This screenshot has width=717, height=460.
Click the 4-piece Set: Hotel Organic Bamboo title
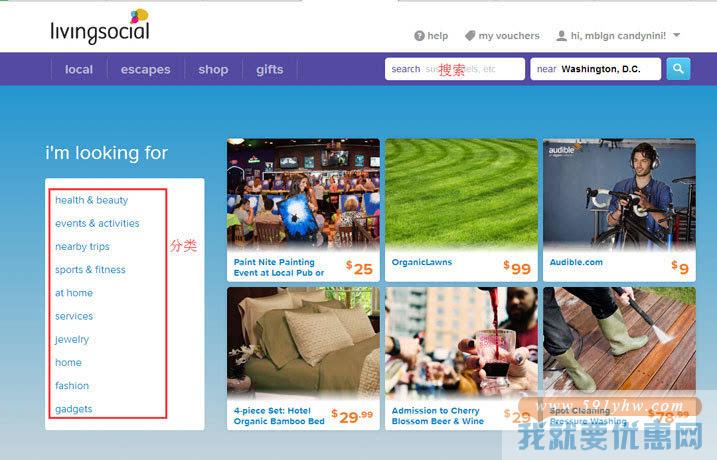click(x=279, y=416)
